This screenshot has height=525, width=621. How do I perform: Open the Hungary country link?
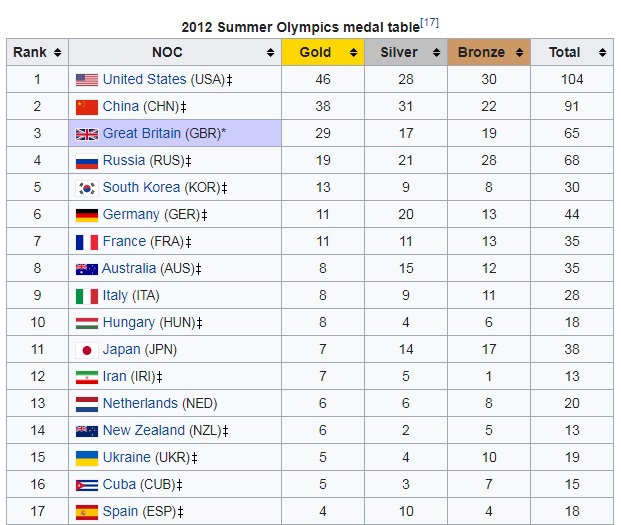point(128,323)
